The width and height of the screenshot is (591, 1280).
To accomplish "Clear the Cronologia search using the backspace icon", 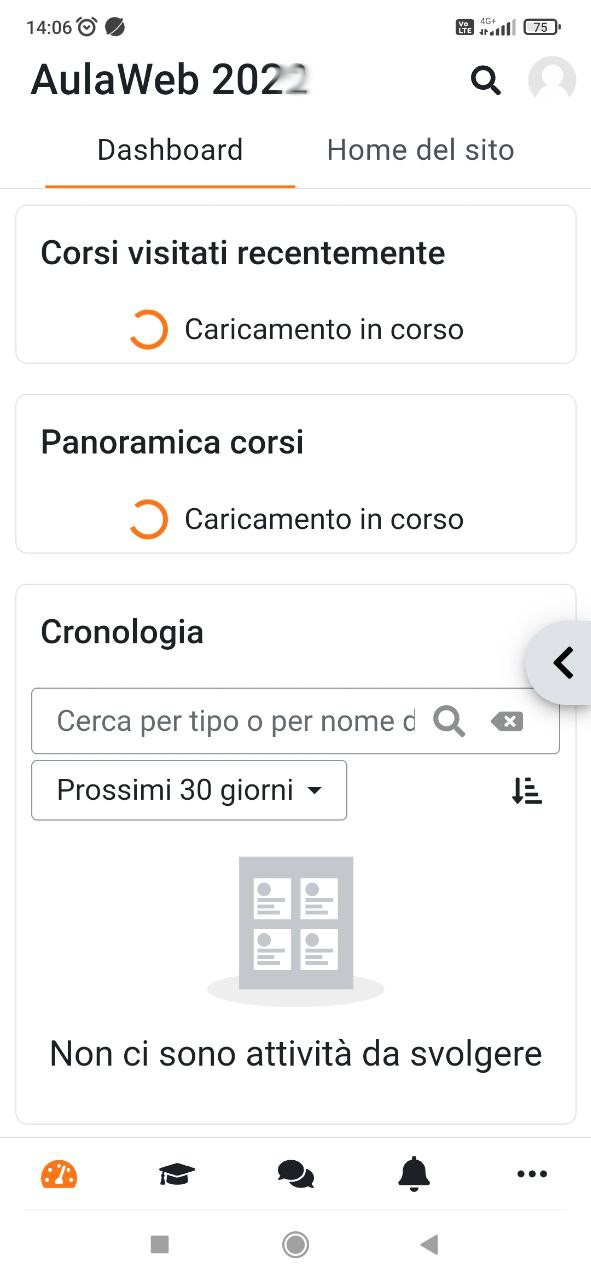I will 507,721.
